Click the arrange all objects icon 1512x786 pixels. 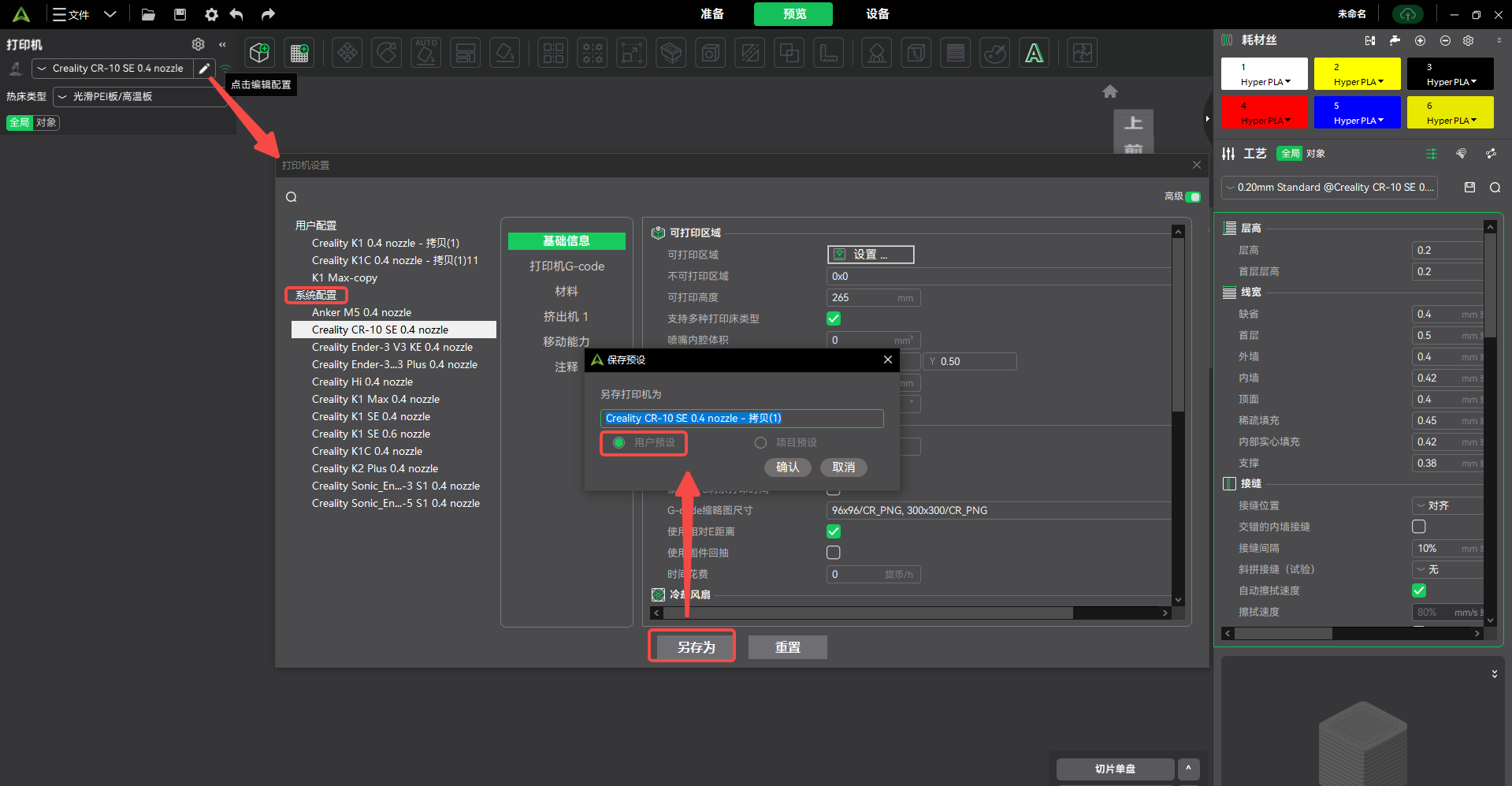tap(466, 53)
